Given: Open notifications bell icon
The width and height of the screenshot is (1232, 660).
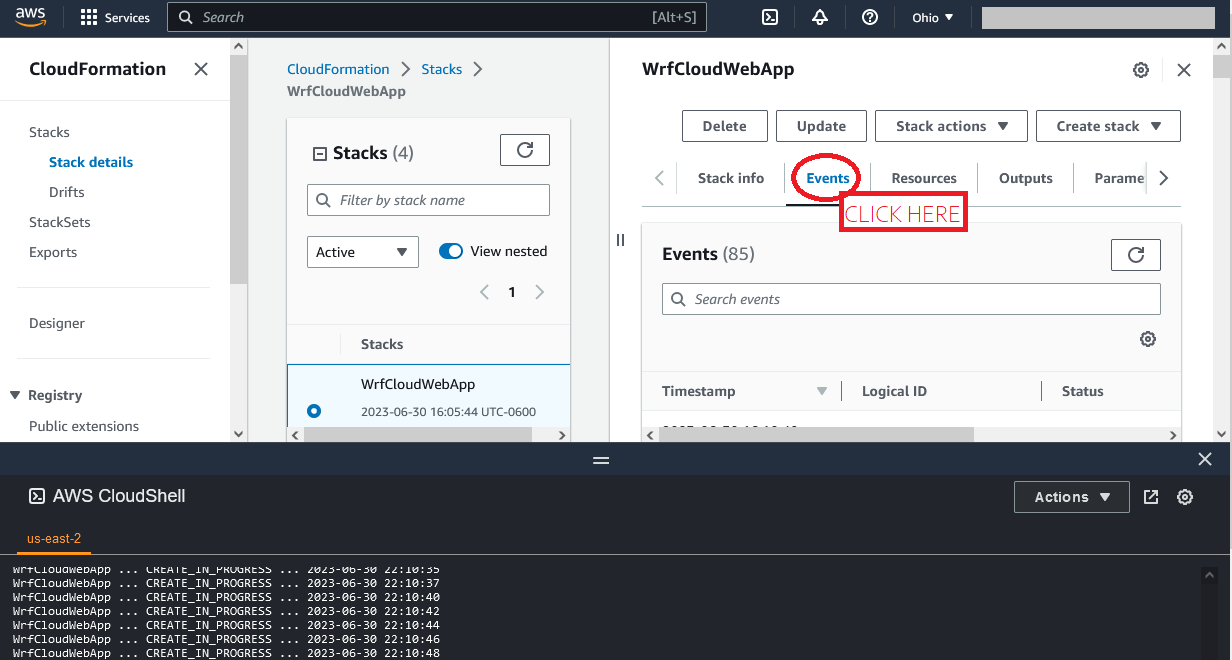Looking at the screenshot, I should click(820, 17).
